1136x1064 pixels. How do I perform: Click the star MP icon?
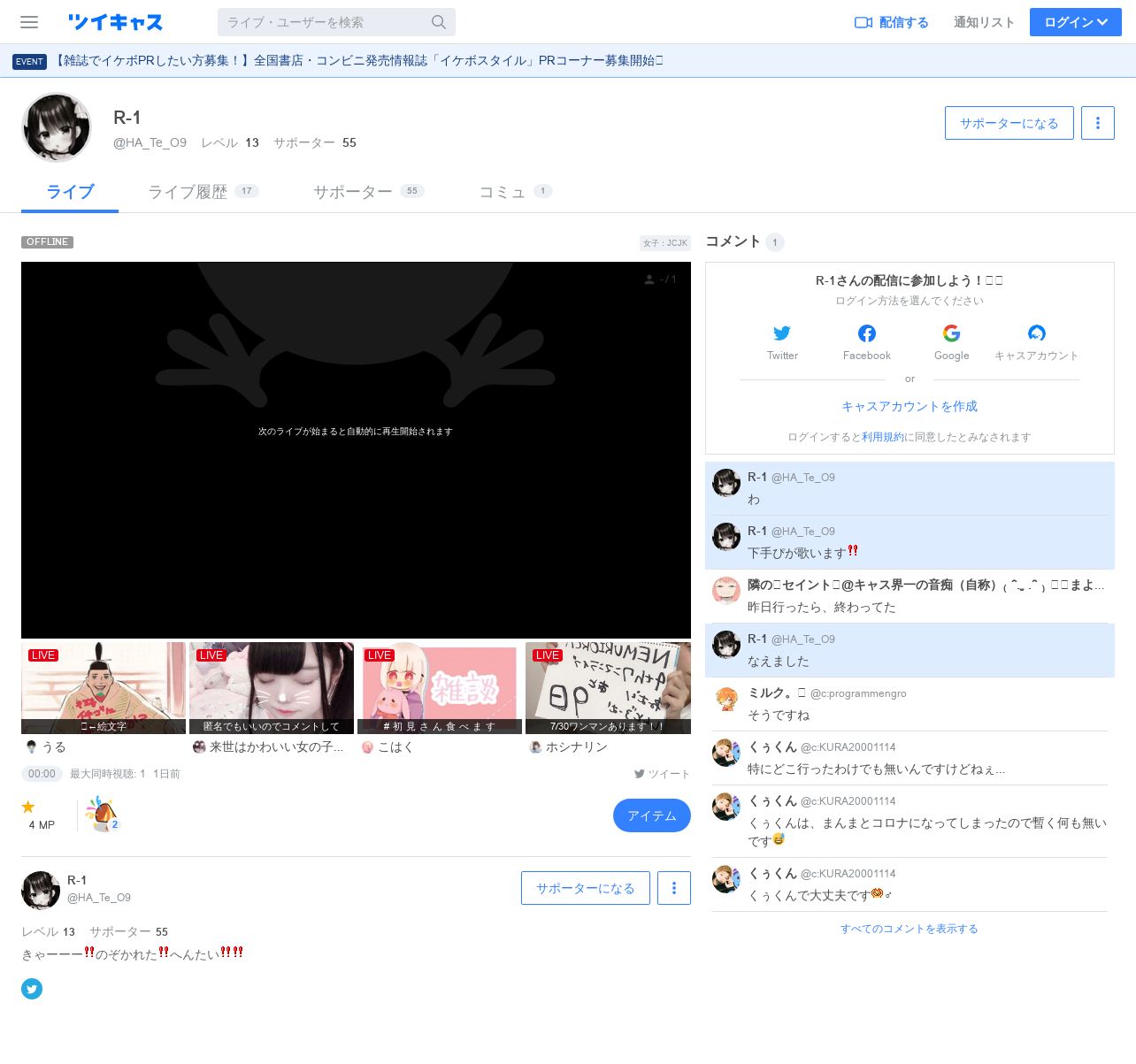(28, 807)
